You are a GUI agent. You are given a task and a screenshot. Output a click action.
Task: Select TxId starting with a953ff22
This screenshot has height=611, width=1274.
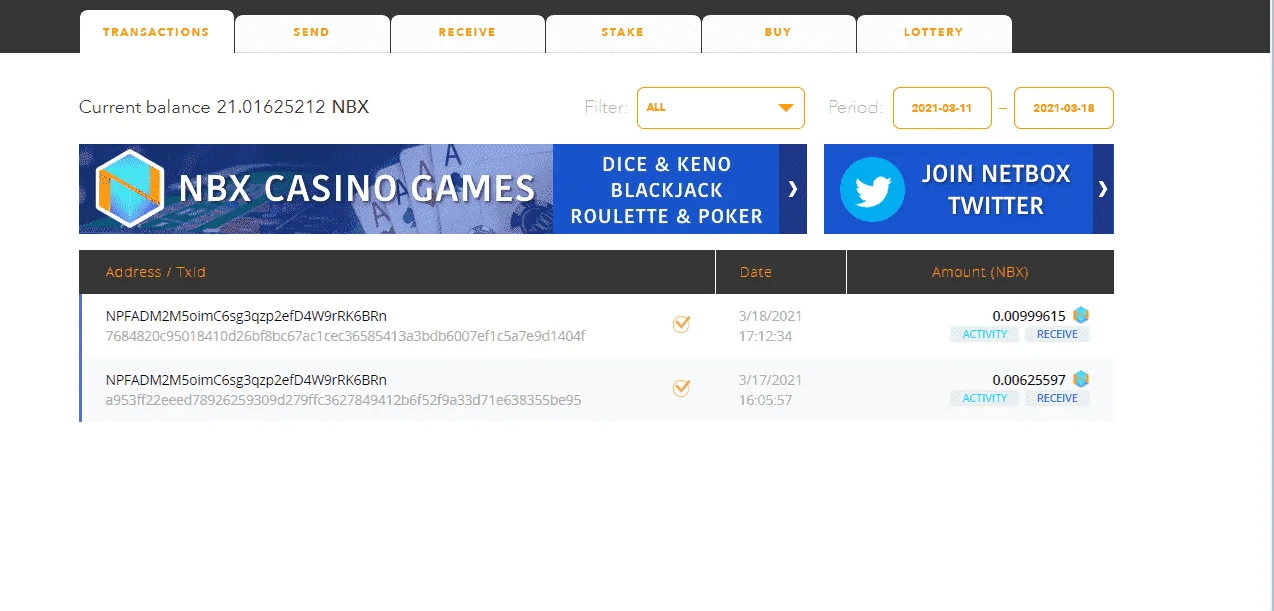coord(343,400)
